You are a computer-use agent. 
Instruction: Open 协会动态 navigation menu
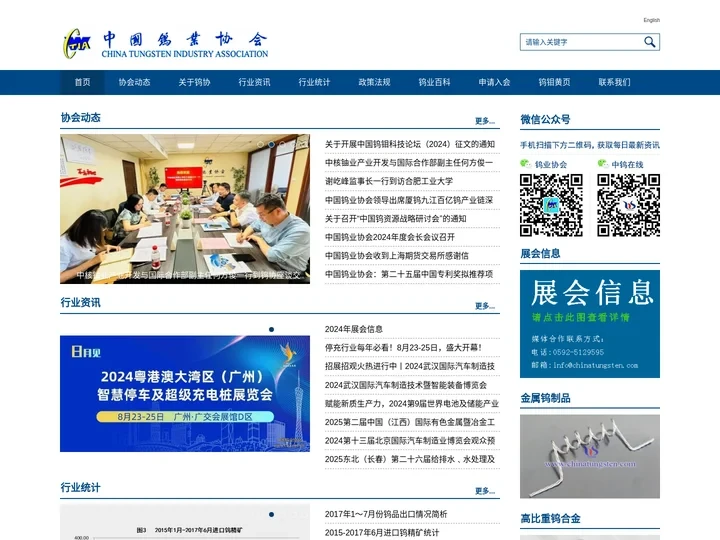(x=134, y=82)
